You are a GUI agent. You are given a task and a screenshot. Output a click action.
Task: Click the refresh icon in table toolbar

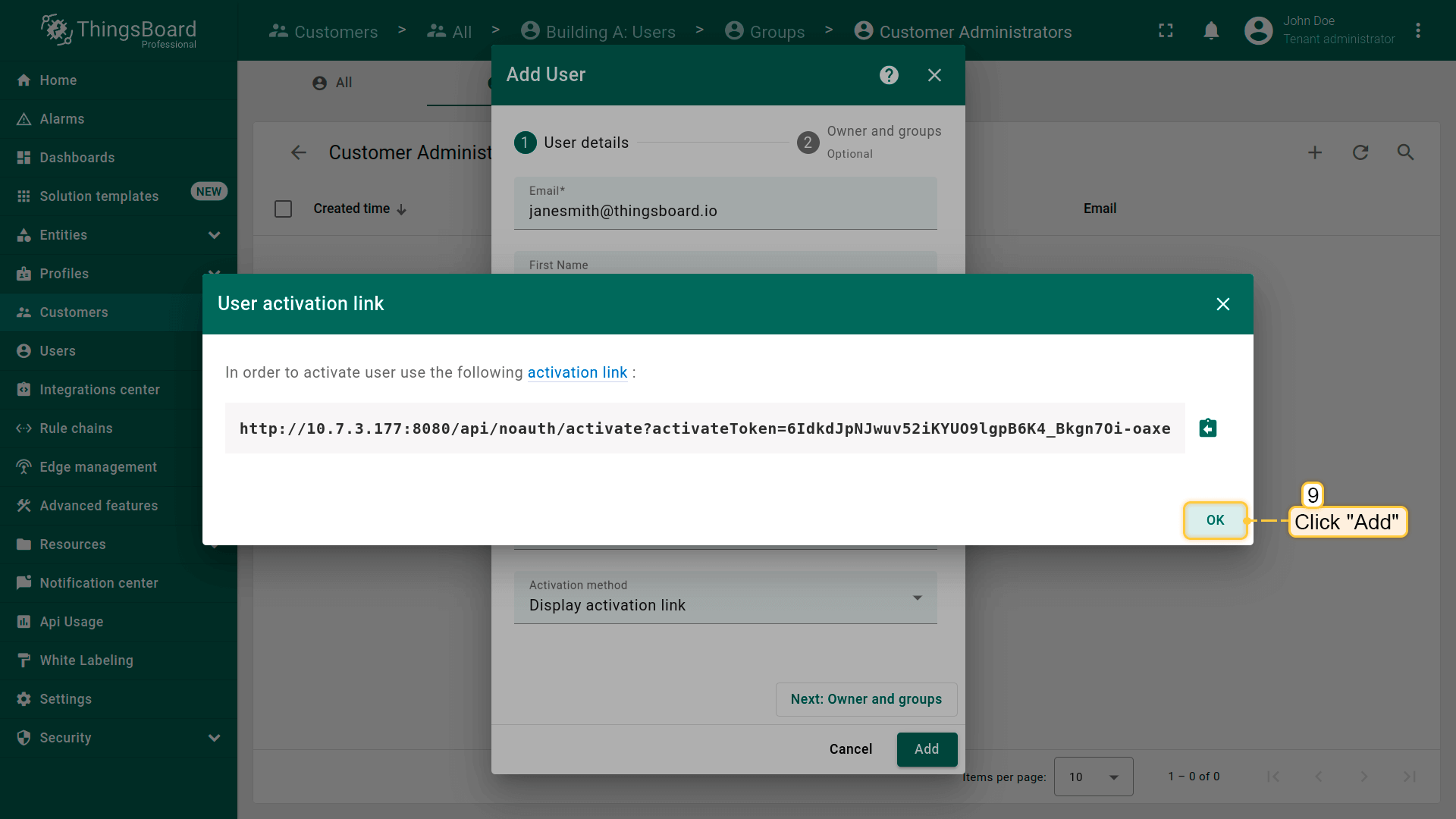point(1360,152)
